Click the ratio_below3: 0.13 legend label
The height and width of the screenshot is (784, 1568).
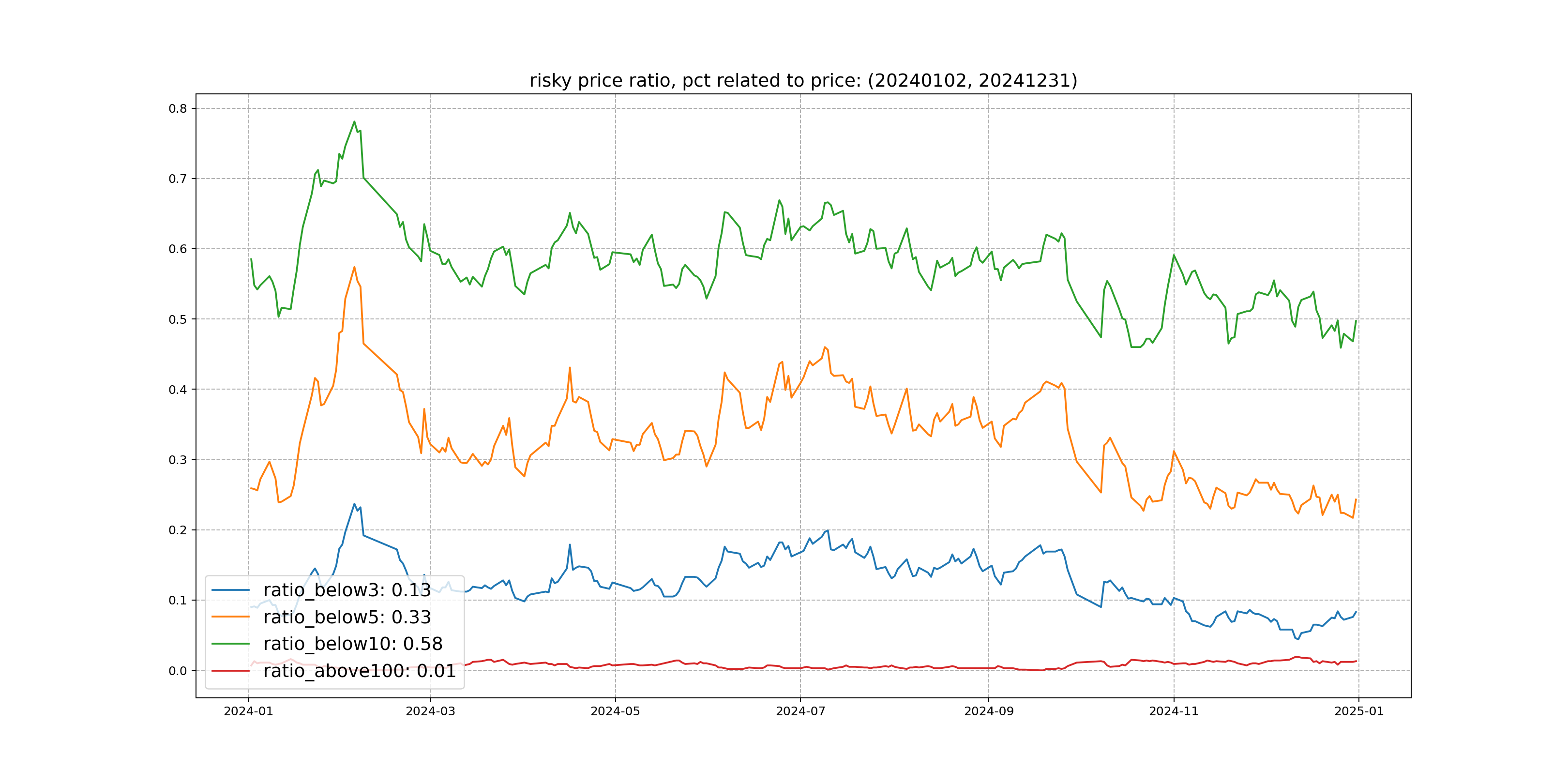(x=347, y=590)
